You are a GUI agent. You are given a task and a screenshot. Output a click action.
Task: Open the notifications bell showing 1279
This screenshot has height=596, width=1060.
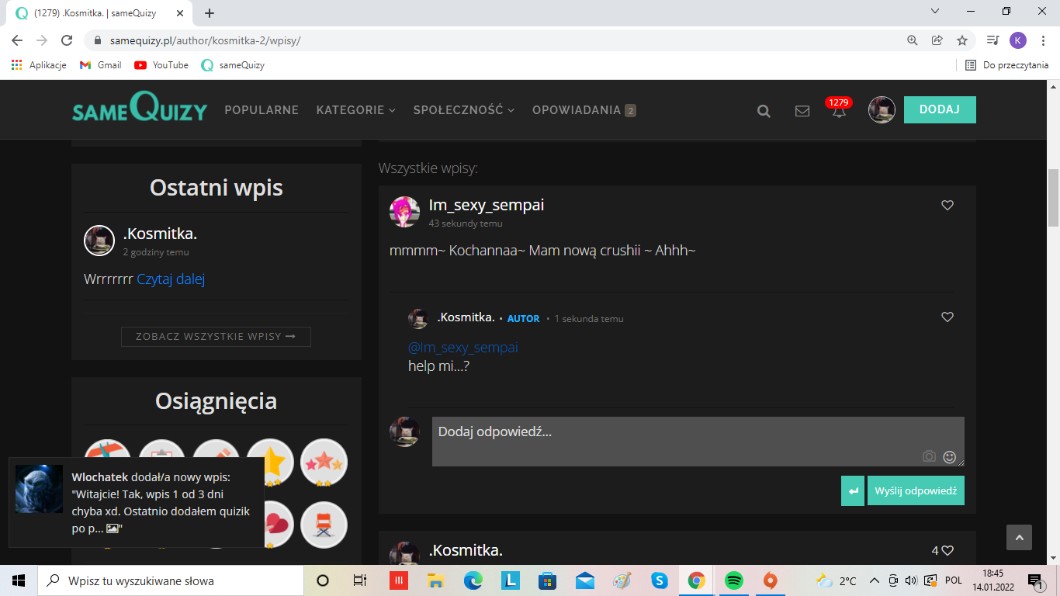(x=839, y=110)
